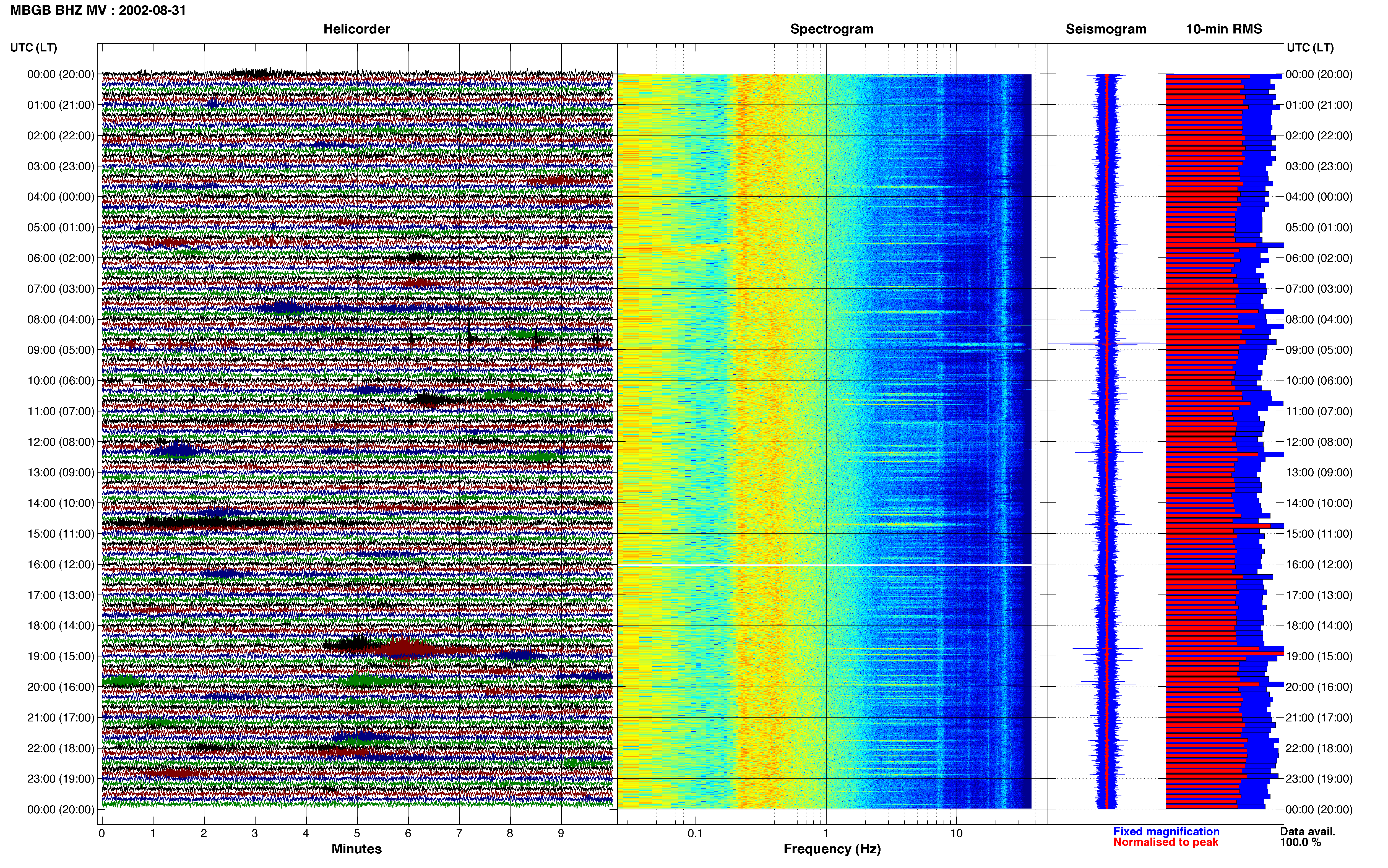Click the 'Minutes' x-axis label

356,849
